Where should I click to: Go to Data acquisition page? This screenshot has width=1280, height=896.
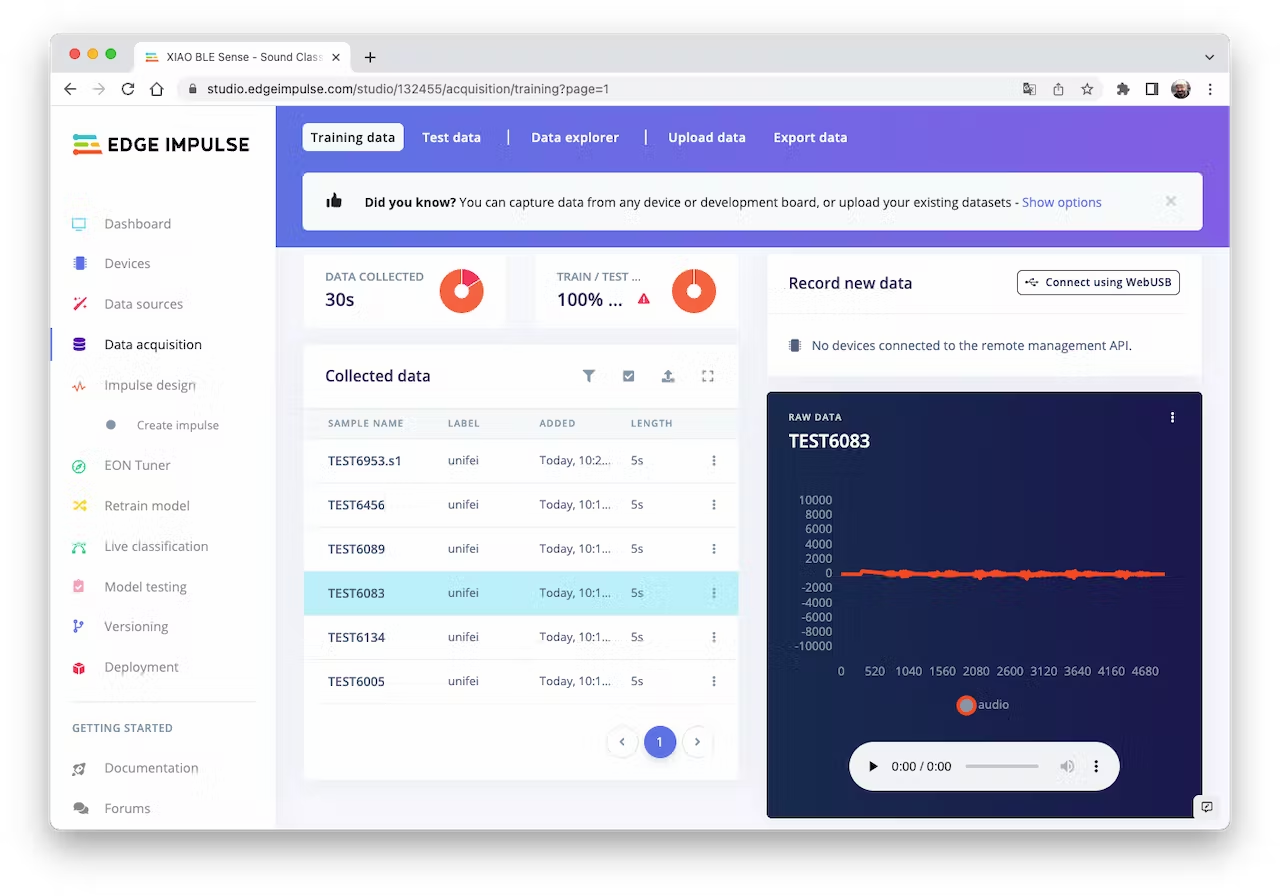click(153, 344)
